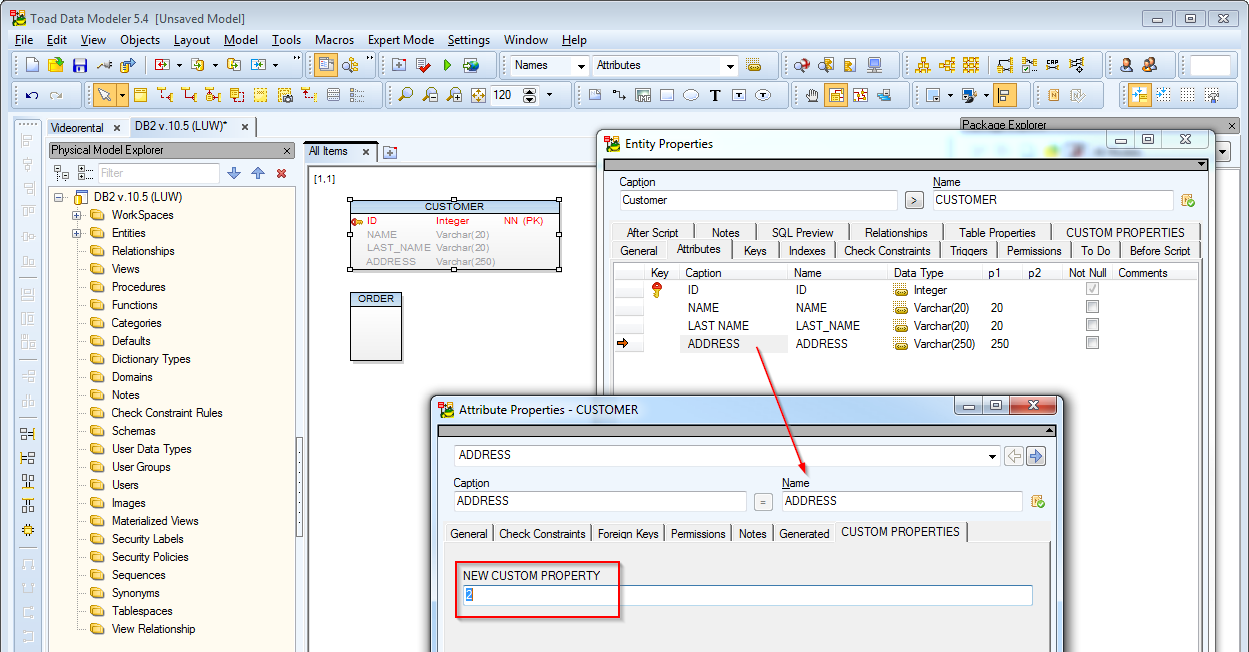Open the File menu
Image resolution: width=1249 pixels, height=652 pixels.
pos(24,40)
